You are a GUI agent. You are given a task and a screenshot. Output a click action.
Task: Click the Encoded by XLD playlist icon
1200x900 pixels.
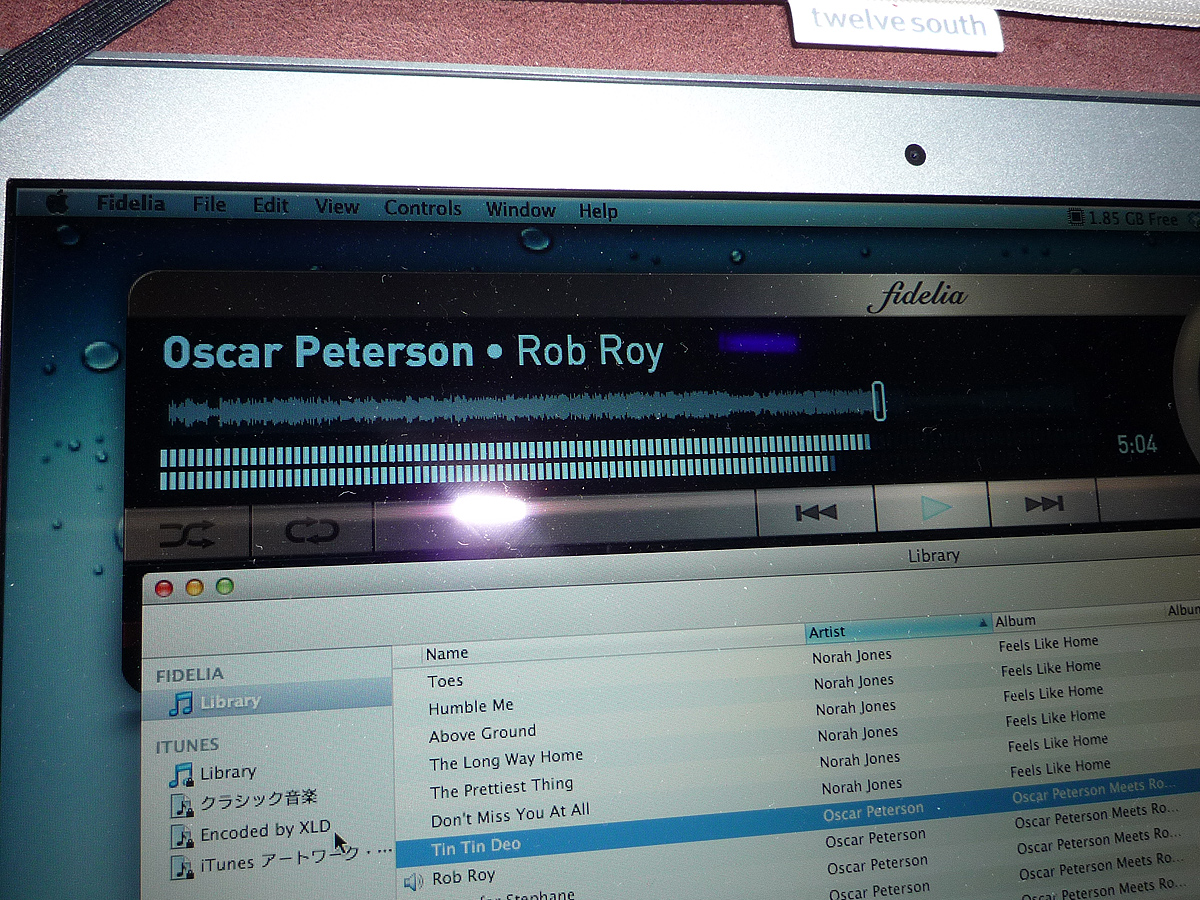point(182,835)
